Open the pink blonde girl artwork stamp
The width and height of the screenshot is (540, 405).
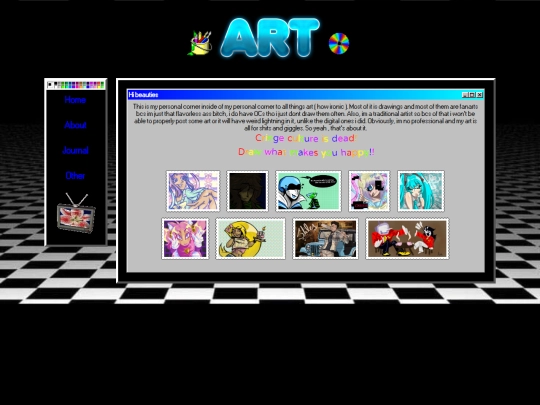369,191
